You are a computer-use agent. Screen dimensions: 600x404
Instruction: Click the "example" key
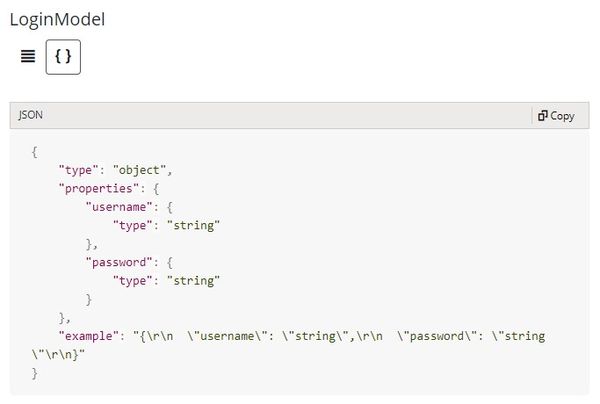[89, 336]
